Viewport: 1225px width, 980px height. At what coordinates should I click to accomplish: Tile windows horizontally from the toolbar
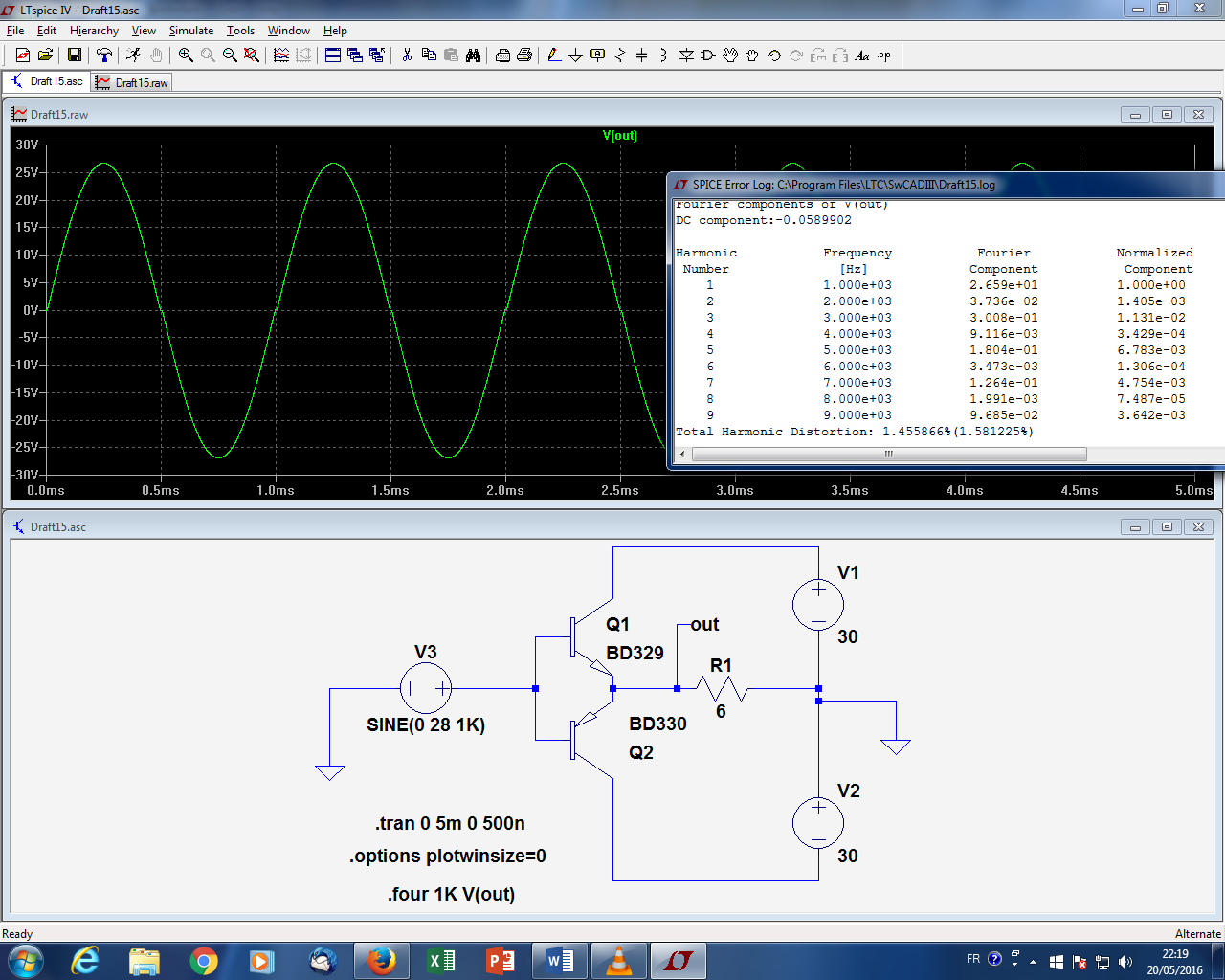pos(333,56)
